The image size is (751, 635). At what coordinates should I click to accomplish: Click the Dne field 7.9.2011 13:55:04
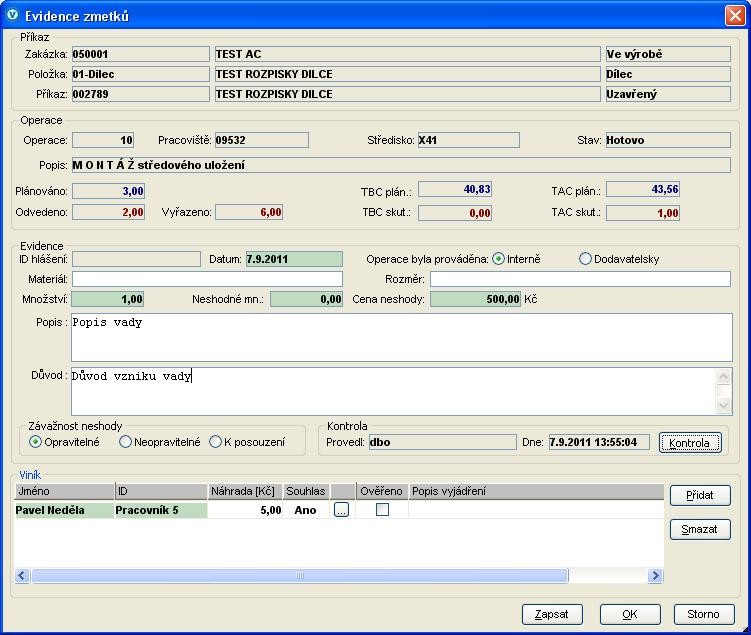coord(599,442)
